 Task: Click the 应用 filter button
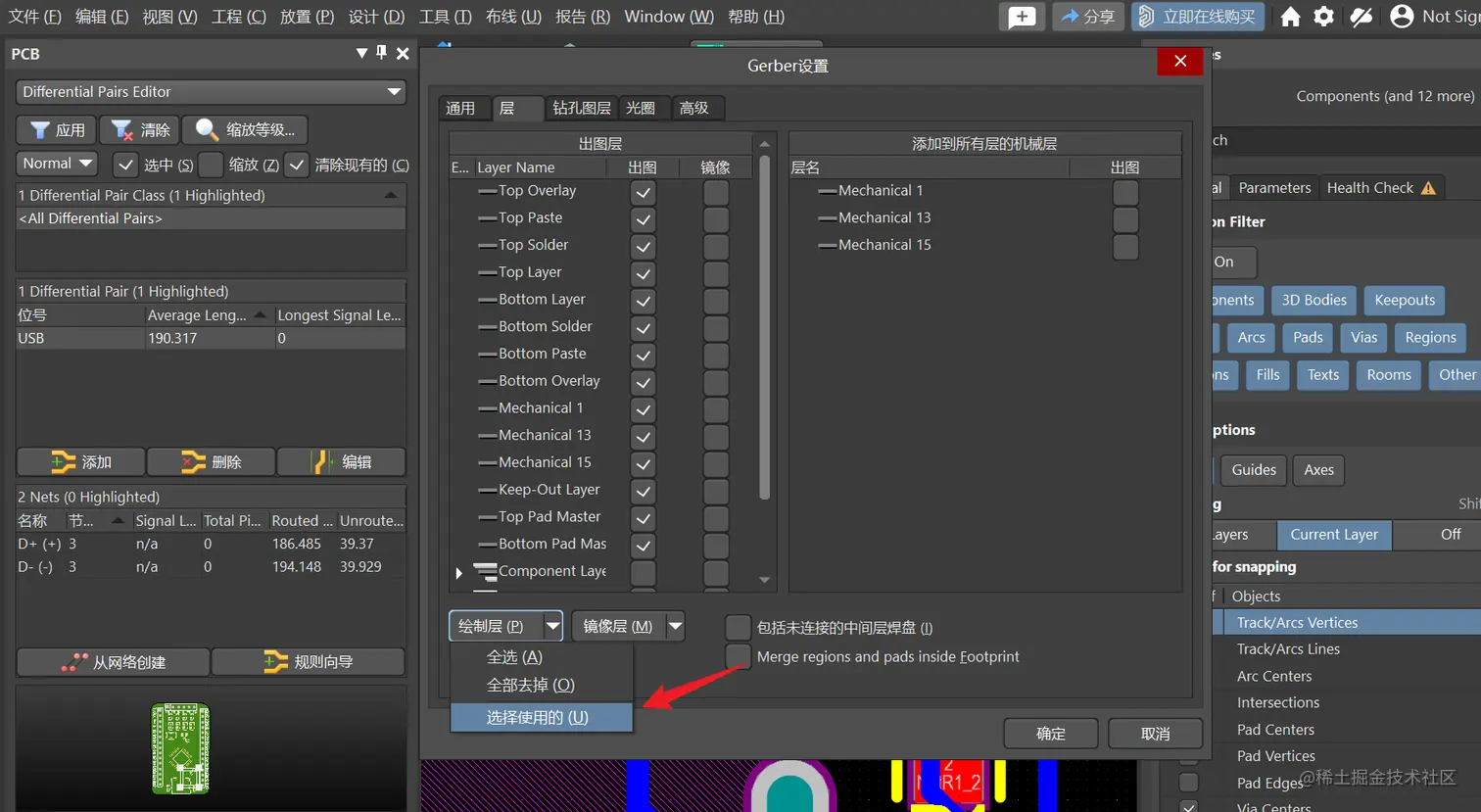(57, 129)
